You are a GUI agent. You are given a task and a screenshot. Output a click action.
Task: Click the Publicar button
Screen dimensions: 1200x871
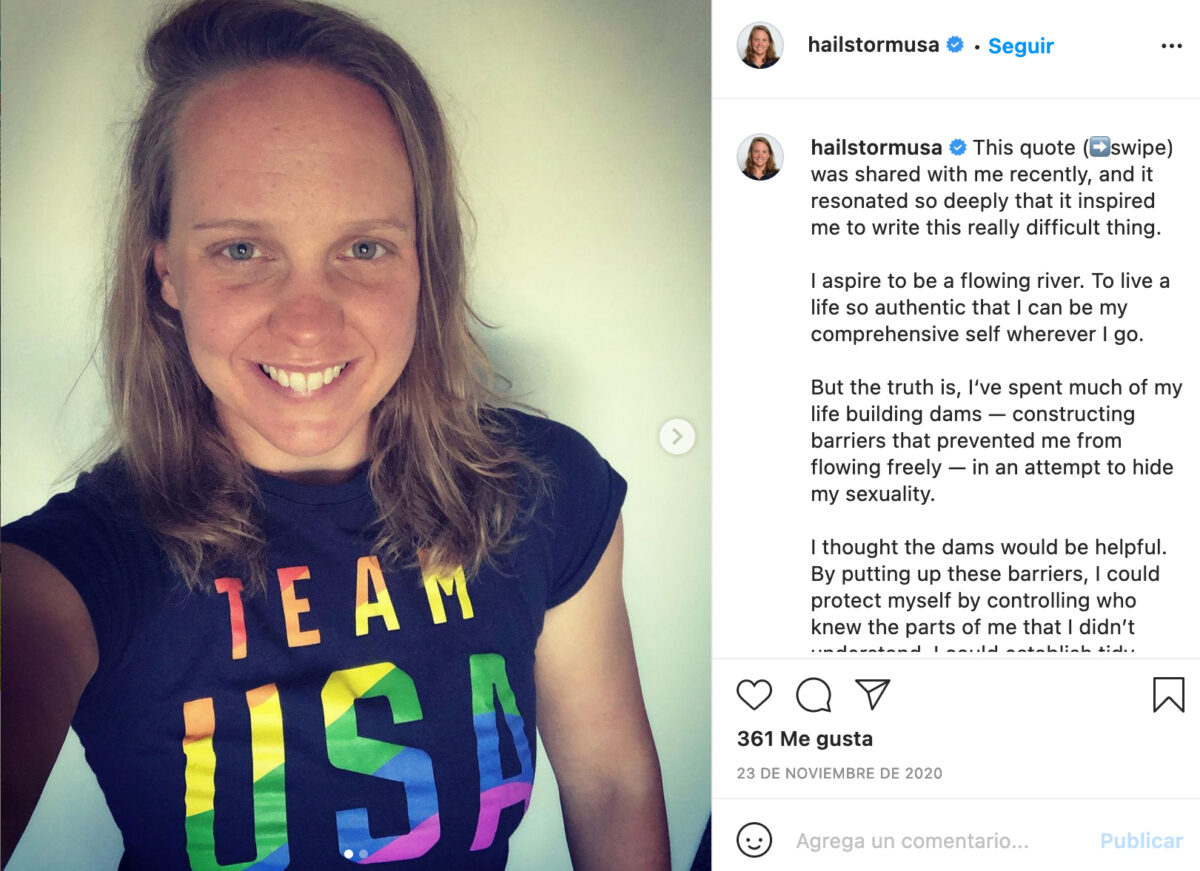point(1141,841)
